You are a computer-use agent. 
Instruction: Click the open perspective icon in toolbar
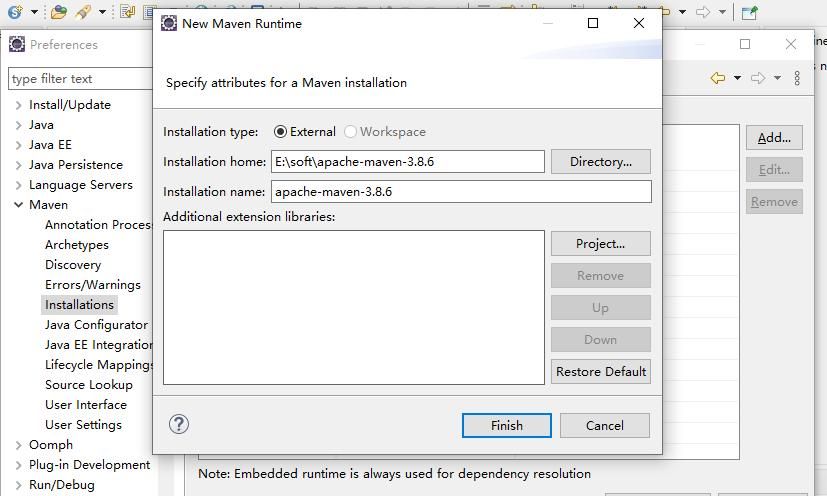pyautogui.click(x=749, y=12)
